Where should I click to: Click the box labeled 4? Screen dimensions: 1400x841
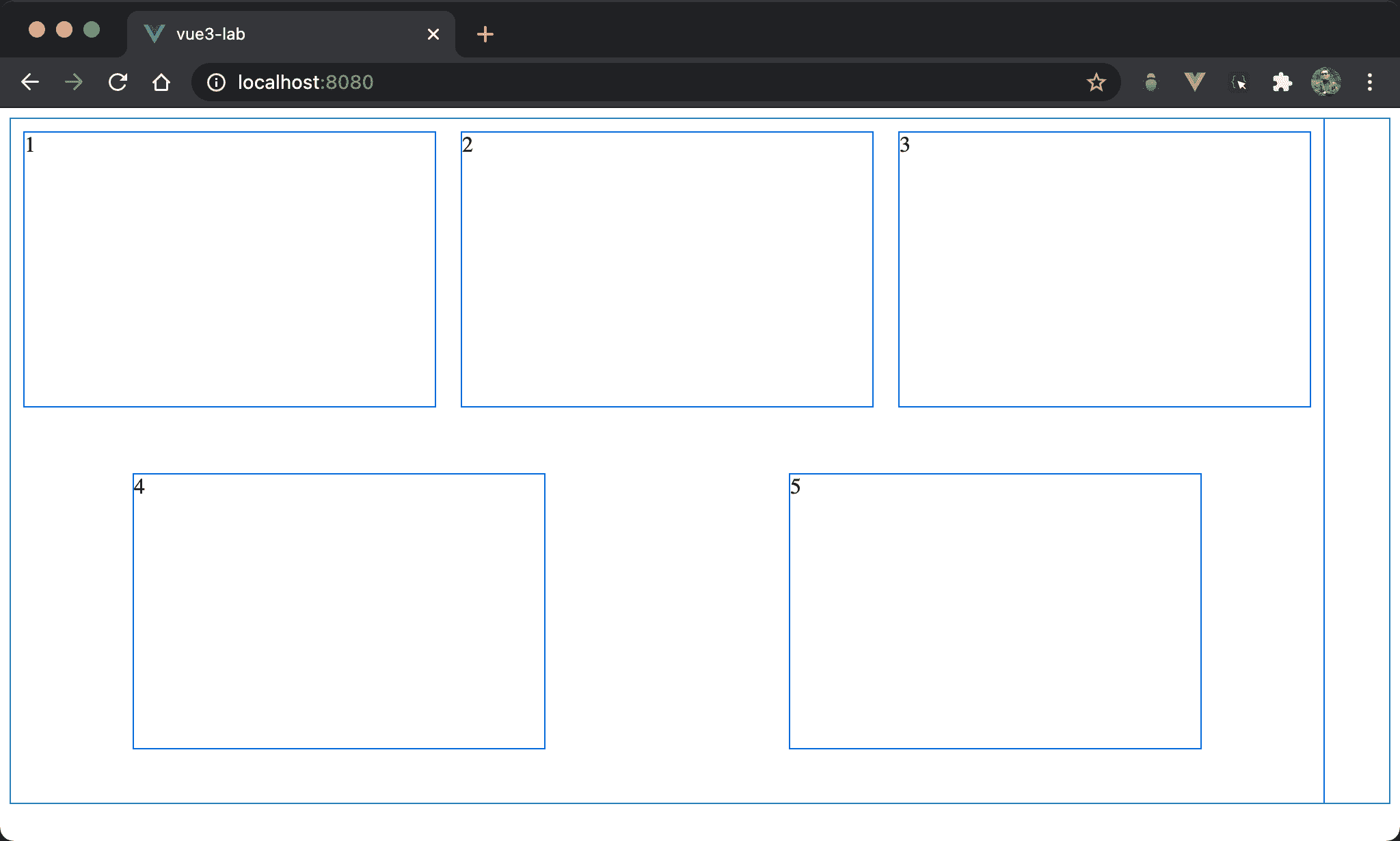click(339, 611)
